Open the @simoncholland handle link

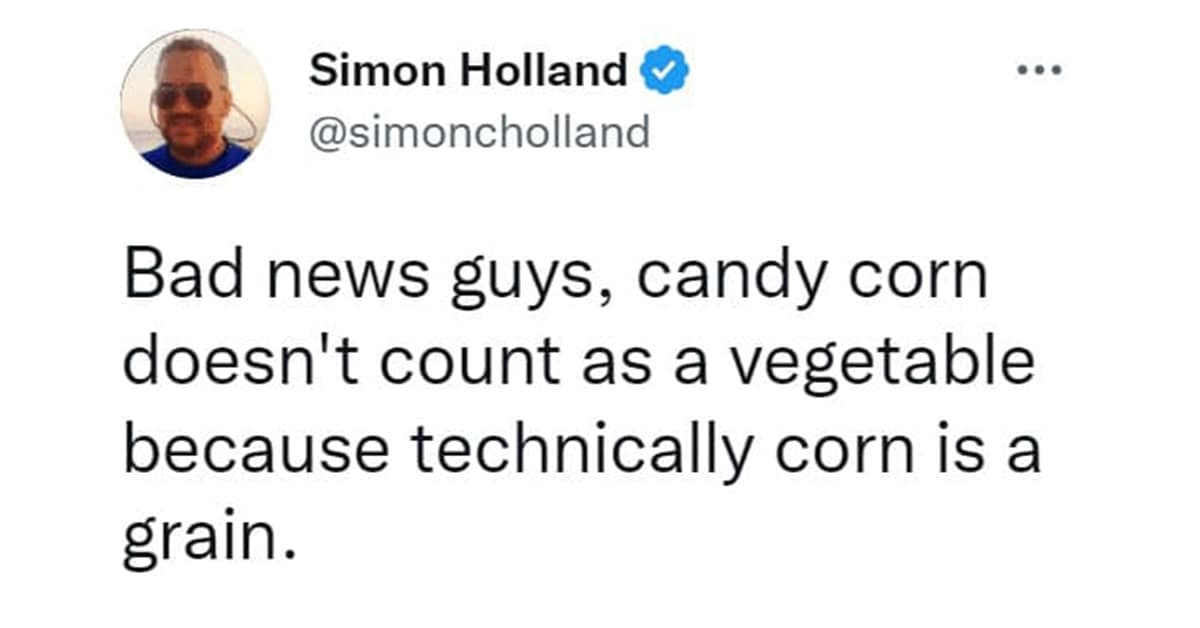pyautogui.click(x=479, y=131)
